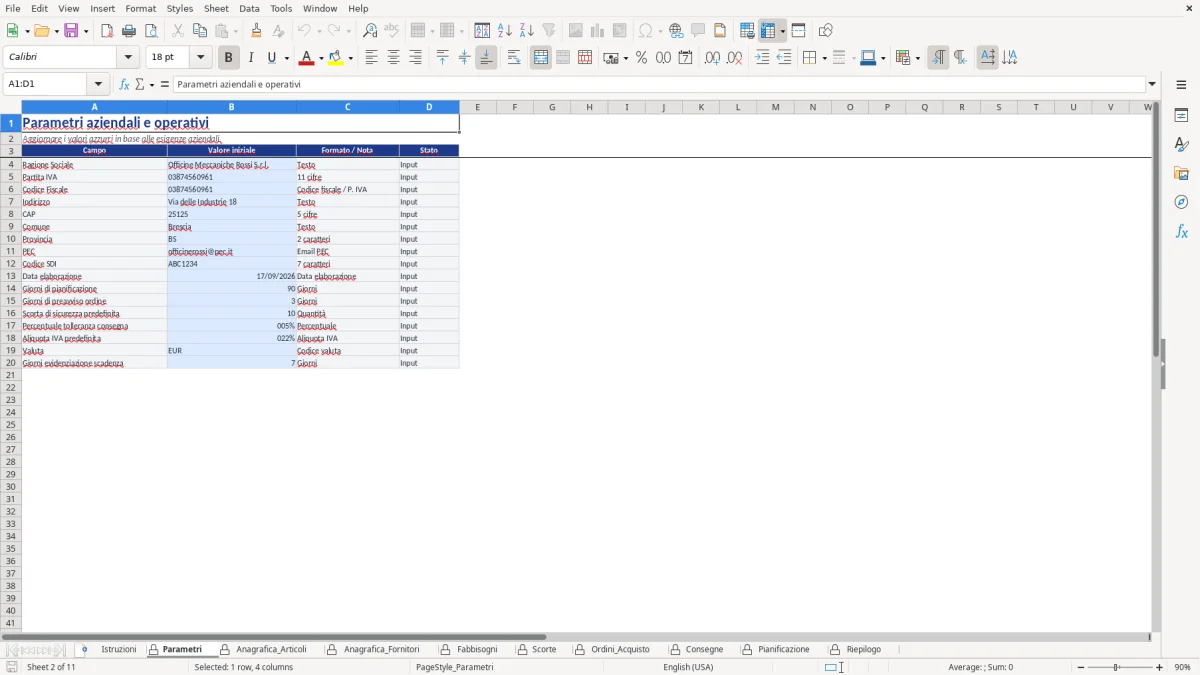Add a decimal place

pos(712,58)
